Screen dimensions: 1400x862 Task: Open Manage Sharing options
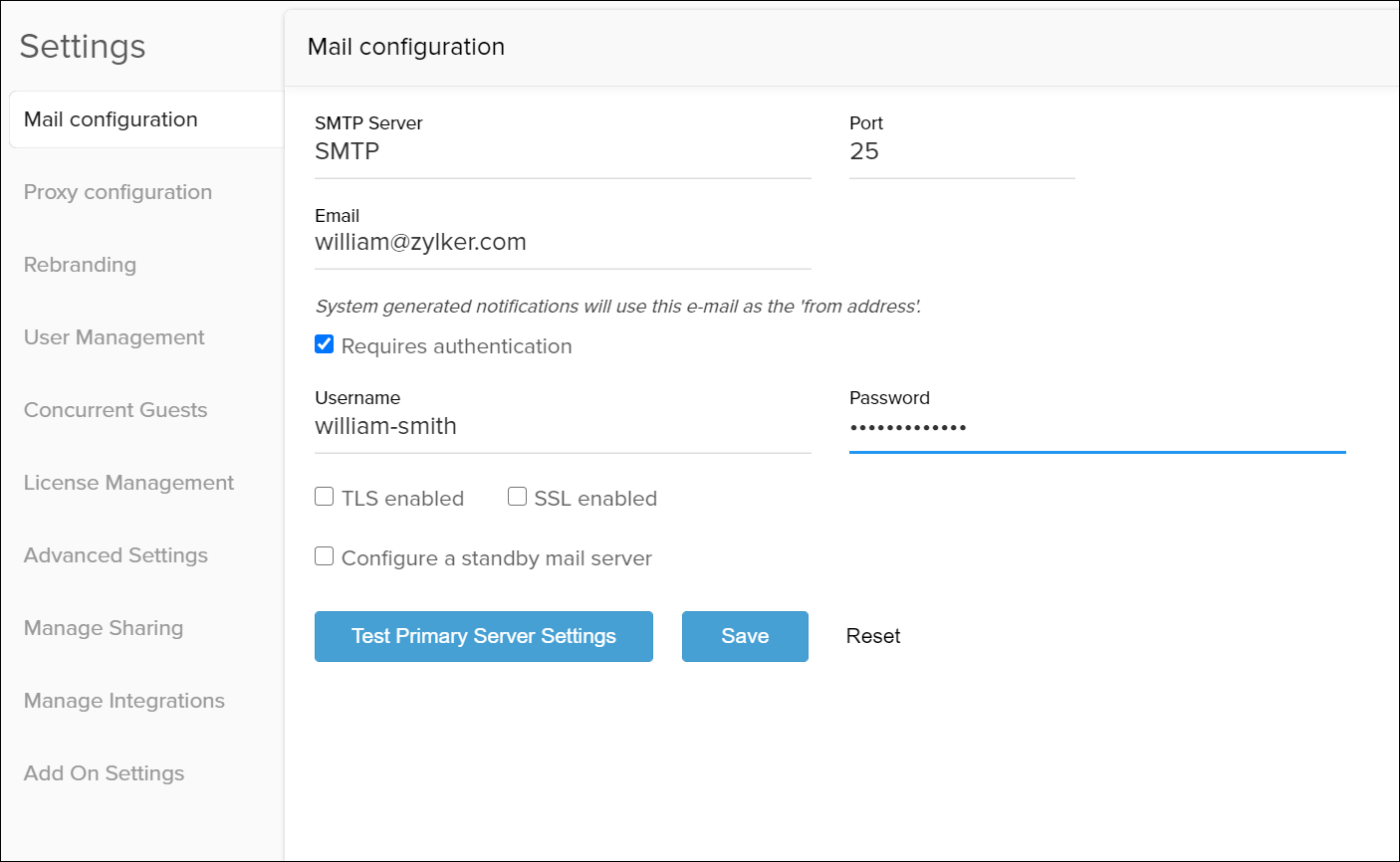[x=103, y=628]
